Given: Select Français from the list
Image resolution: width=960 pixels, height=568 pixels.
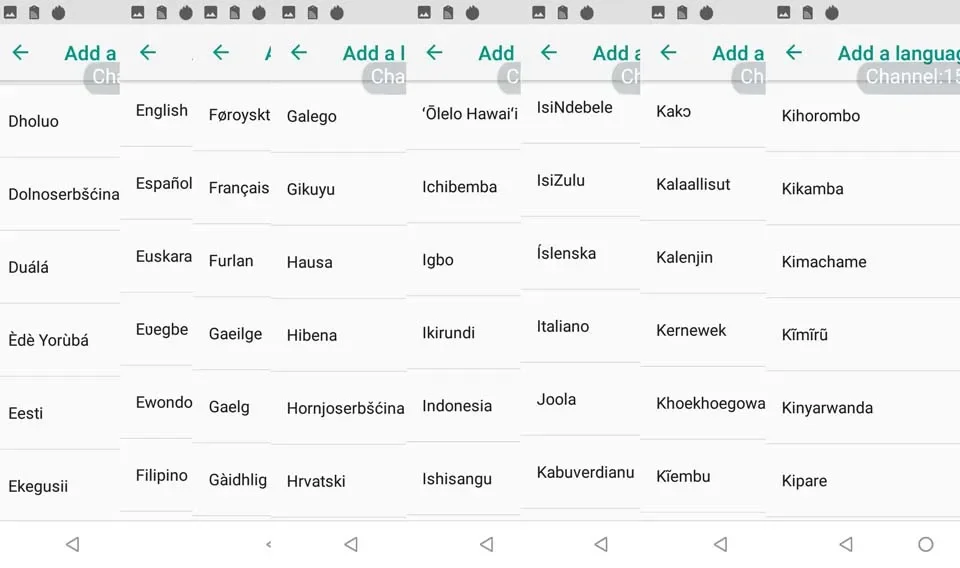Looking at the screenshot, I should (x=231, y=187).
